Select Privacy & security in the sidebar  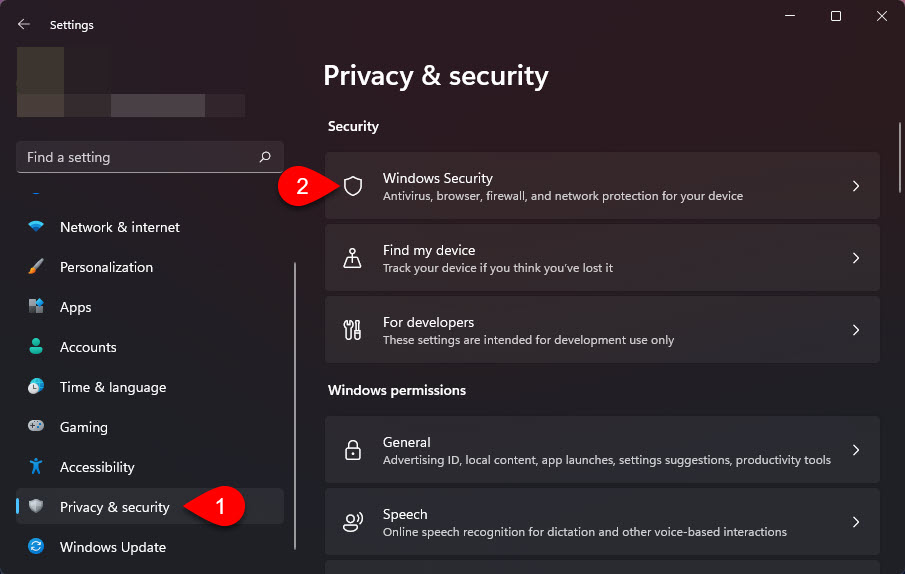click(x=150, y=507)
